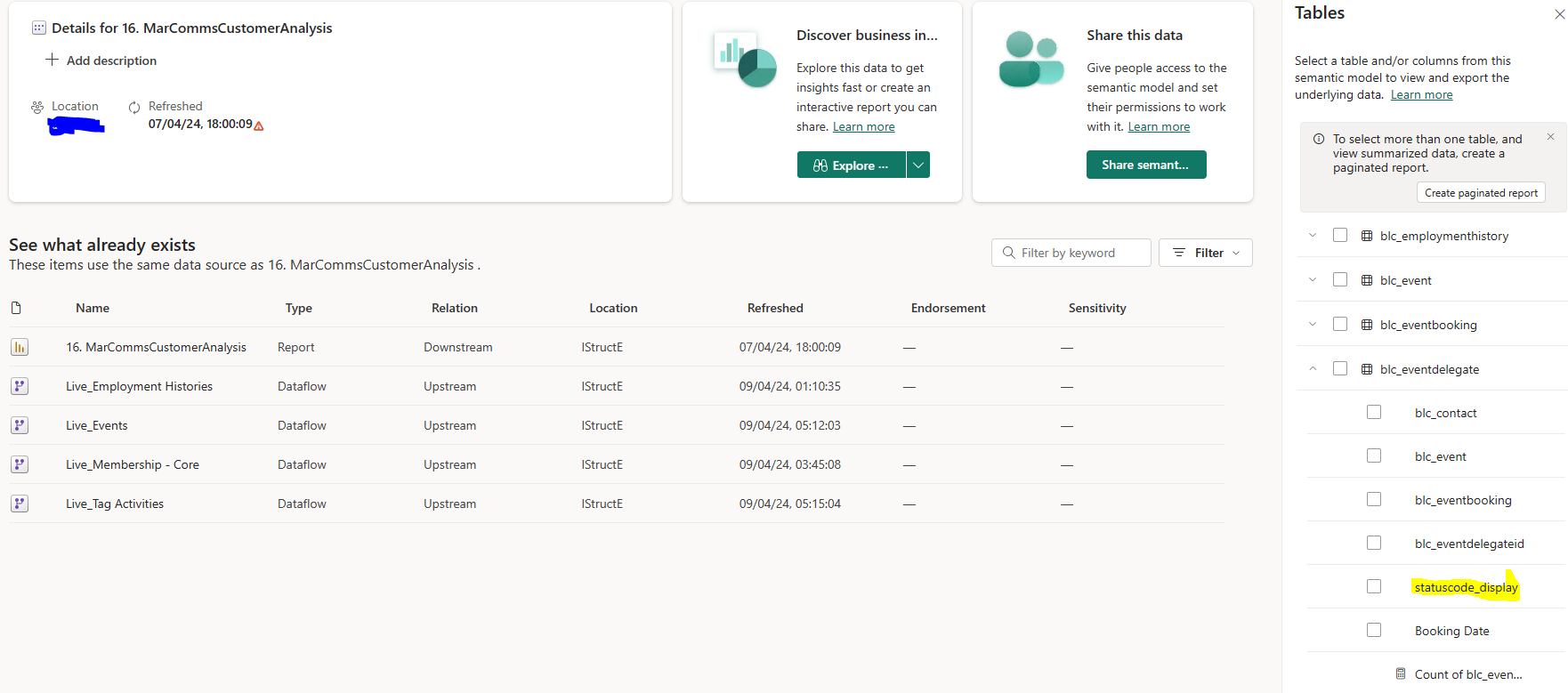
Task: Check the top-level blc_eventbooking table checkbox
Action: point(1340,324)
